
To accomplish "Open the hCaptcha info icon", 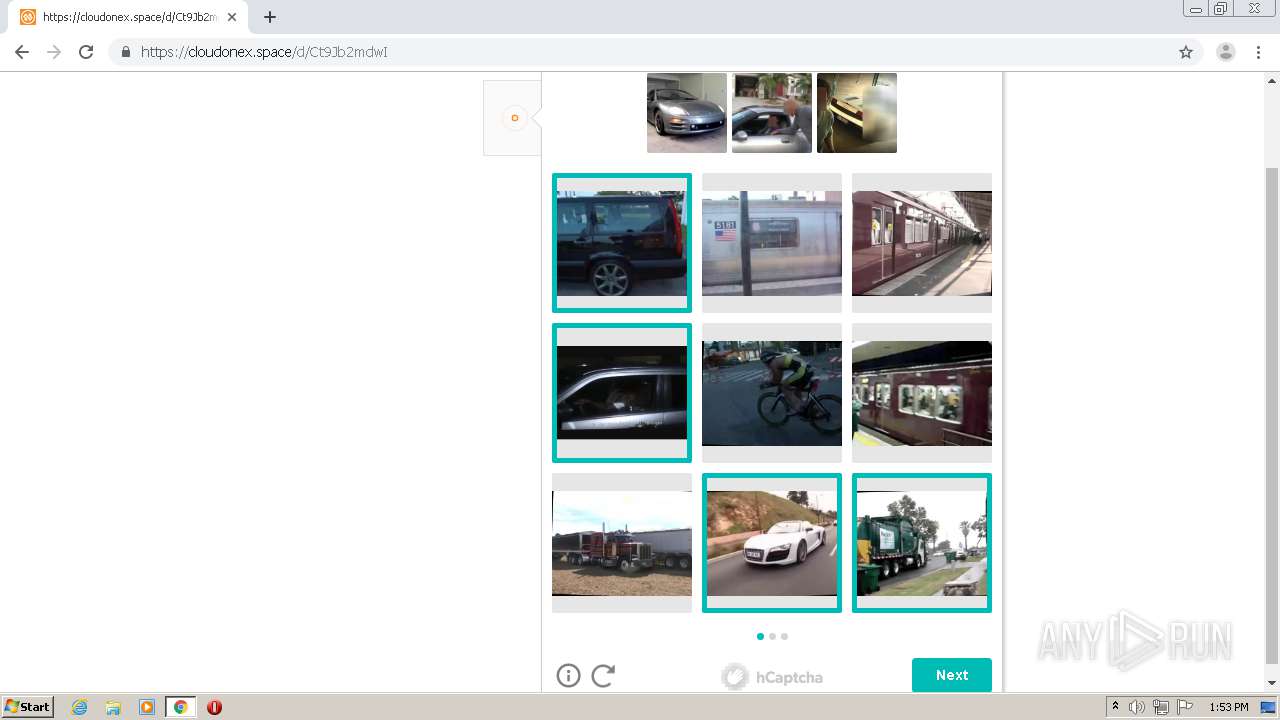I will click(x=568, y=676).
